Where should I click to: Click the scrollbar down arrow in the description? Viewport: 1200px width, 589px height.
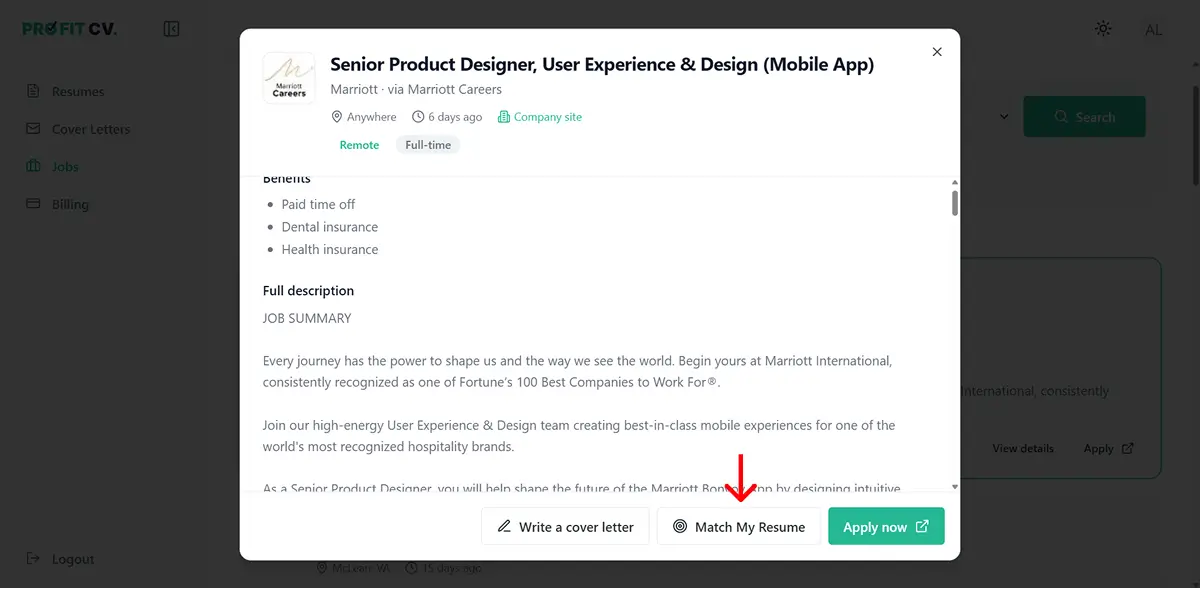(955, 486)
